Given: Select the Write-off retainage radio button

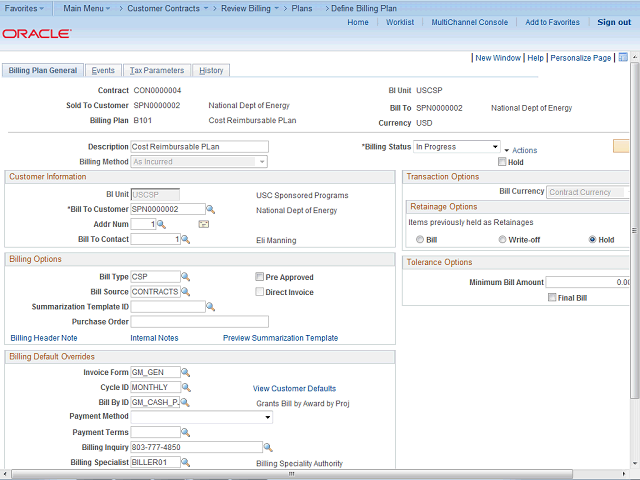Looking at the screenshot, I should (x=502, y=240).
